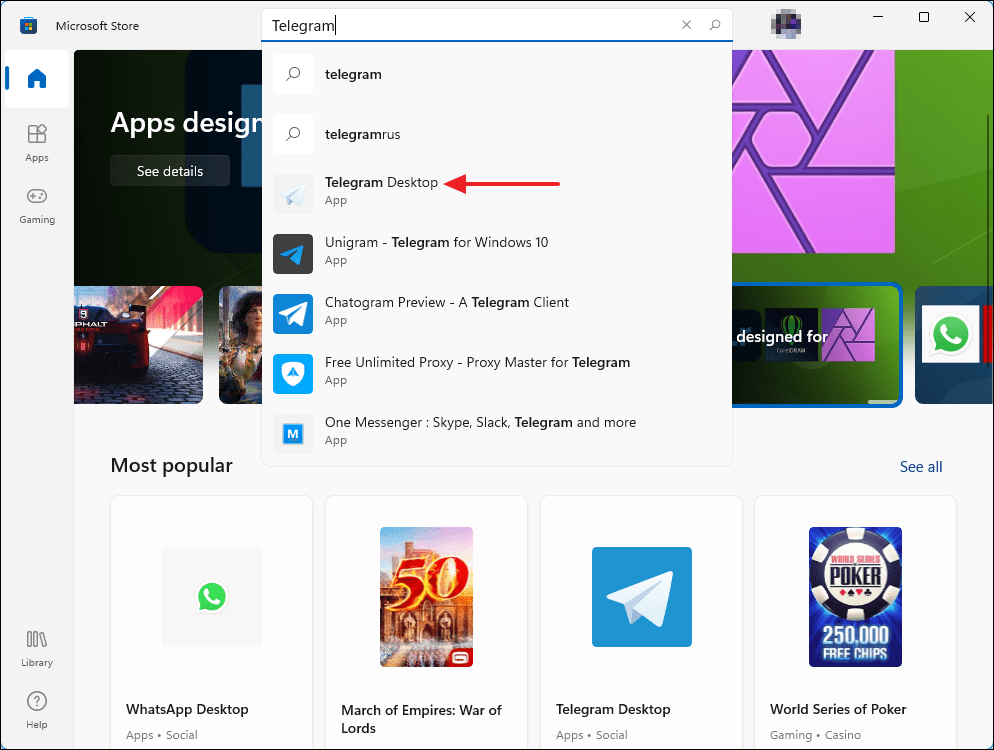Click the 'Telegram Desktop' card title
This screenshot has height=750, width=994.
point(613,709)
